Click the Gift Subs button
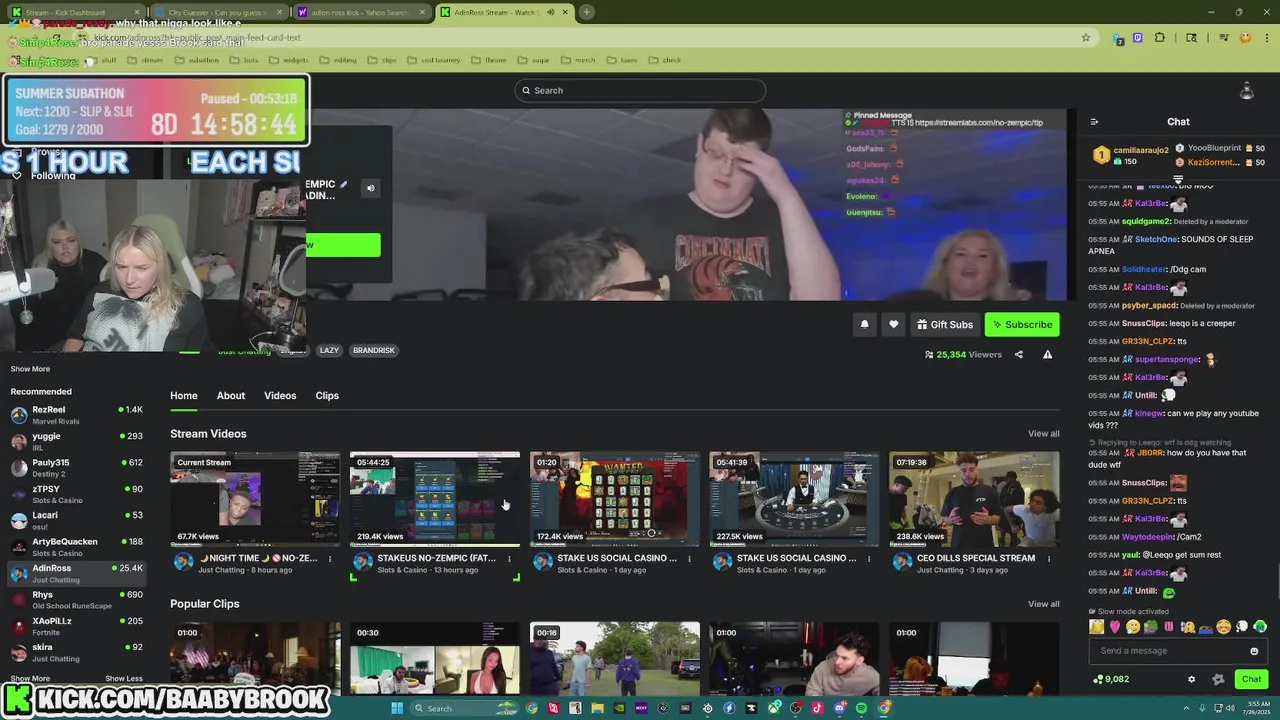The image size is (1280, 720). click(944, 324)
